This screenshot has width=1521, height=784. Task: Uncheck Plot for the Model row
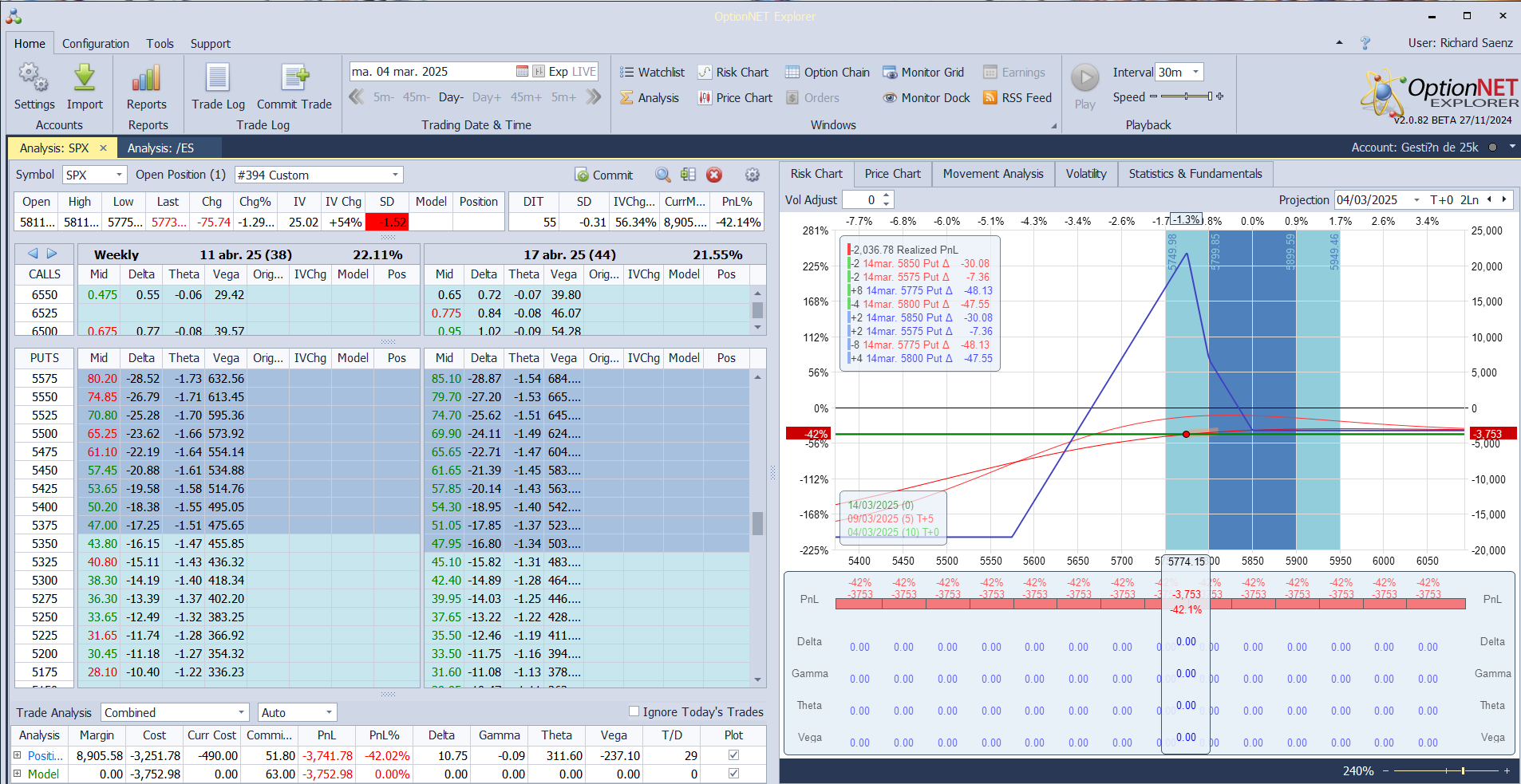[x=733, y=774]
